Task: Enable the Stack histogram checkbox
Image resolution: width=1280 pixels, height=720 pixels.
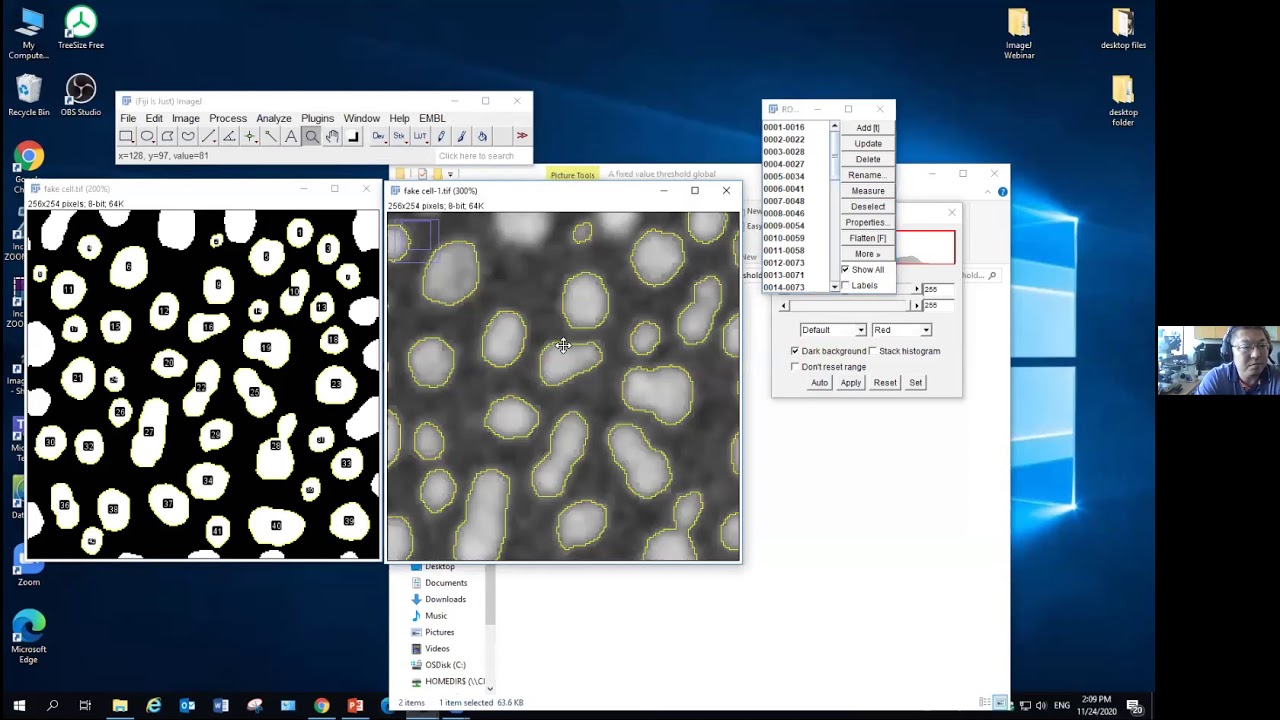Action: [x=873, y=351]
